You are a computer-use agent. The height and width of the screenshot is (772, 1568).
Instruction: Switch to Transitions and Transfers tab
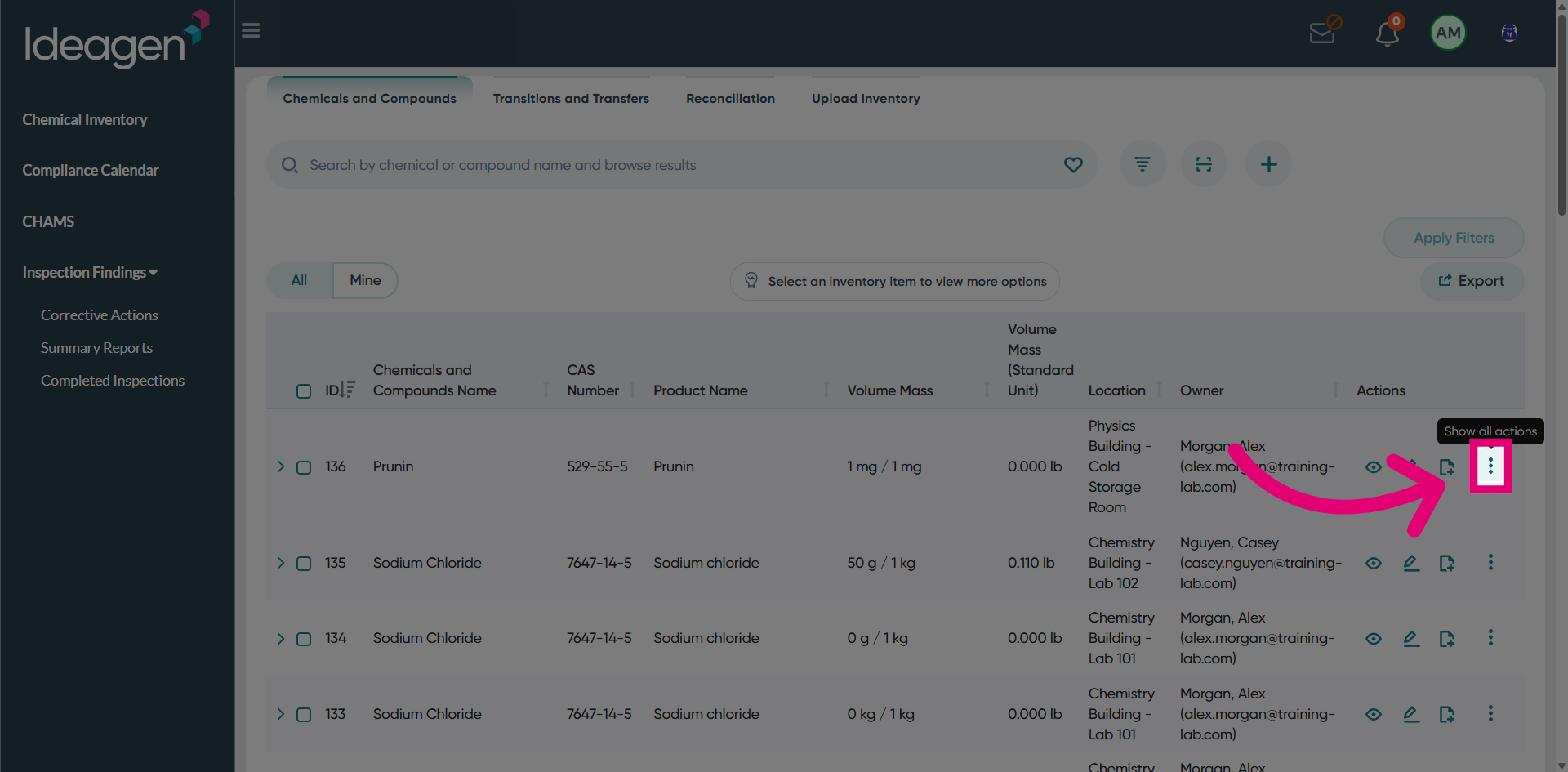(x=571, y=98)
